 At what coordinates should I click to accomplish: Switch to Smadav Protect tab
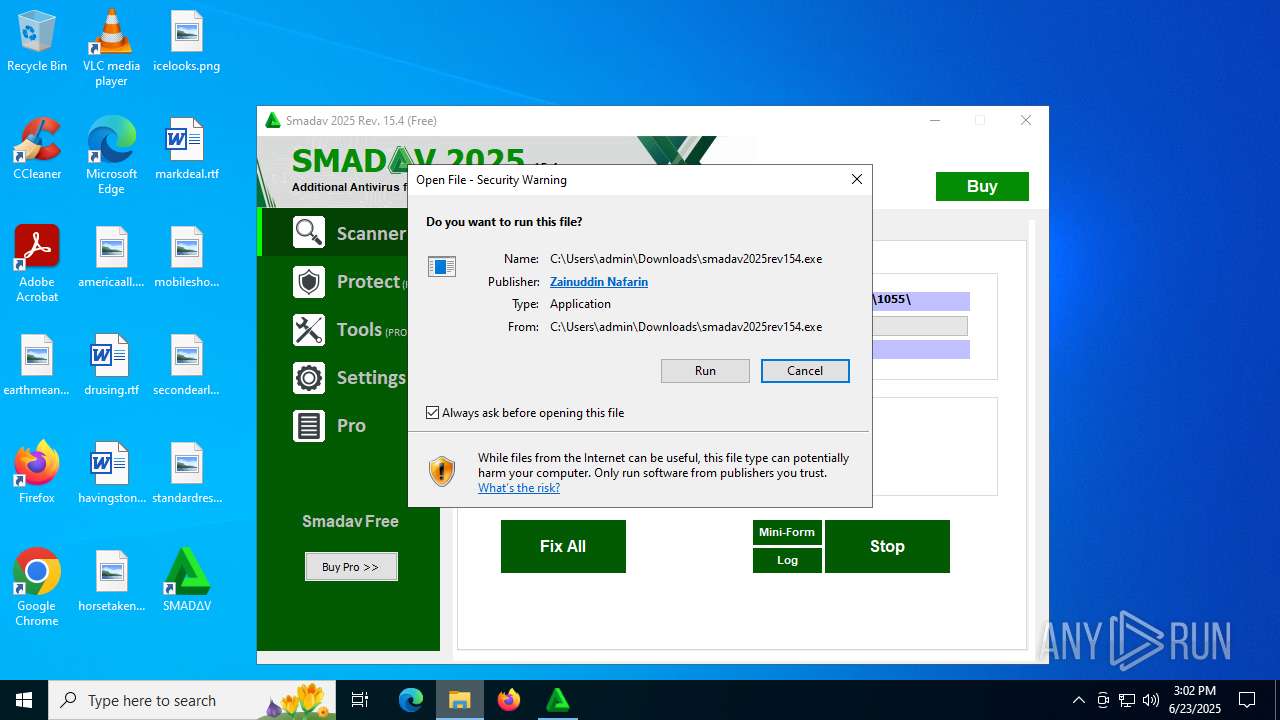pos(349,282)
